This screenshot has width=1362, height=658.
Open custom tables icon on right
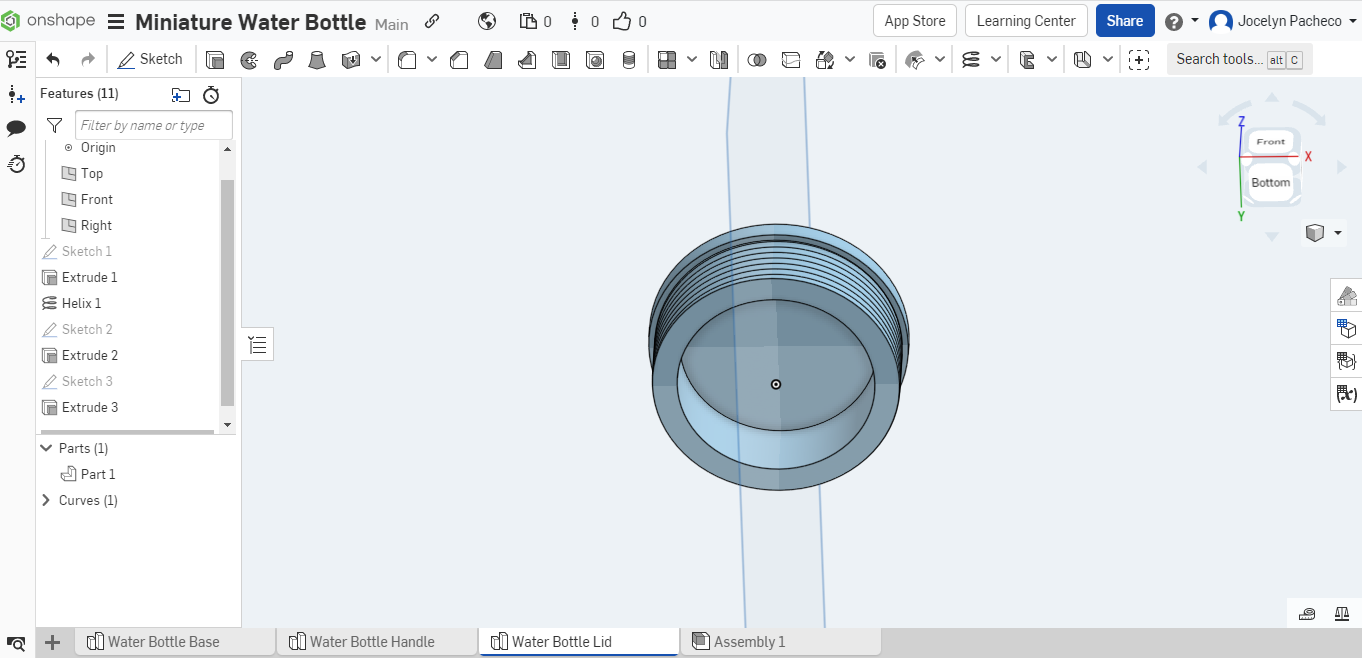[1346, 361]
